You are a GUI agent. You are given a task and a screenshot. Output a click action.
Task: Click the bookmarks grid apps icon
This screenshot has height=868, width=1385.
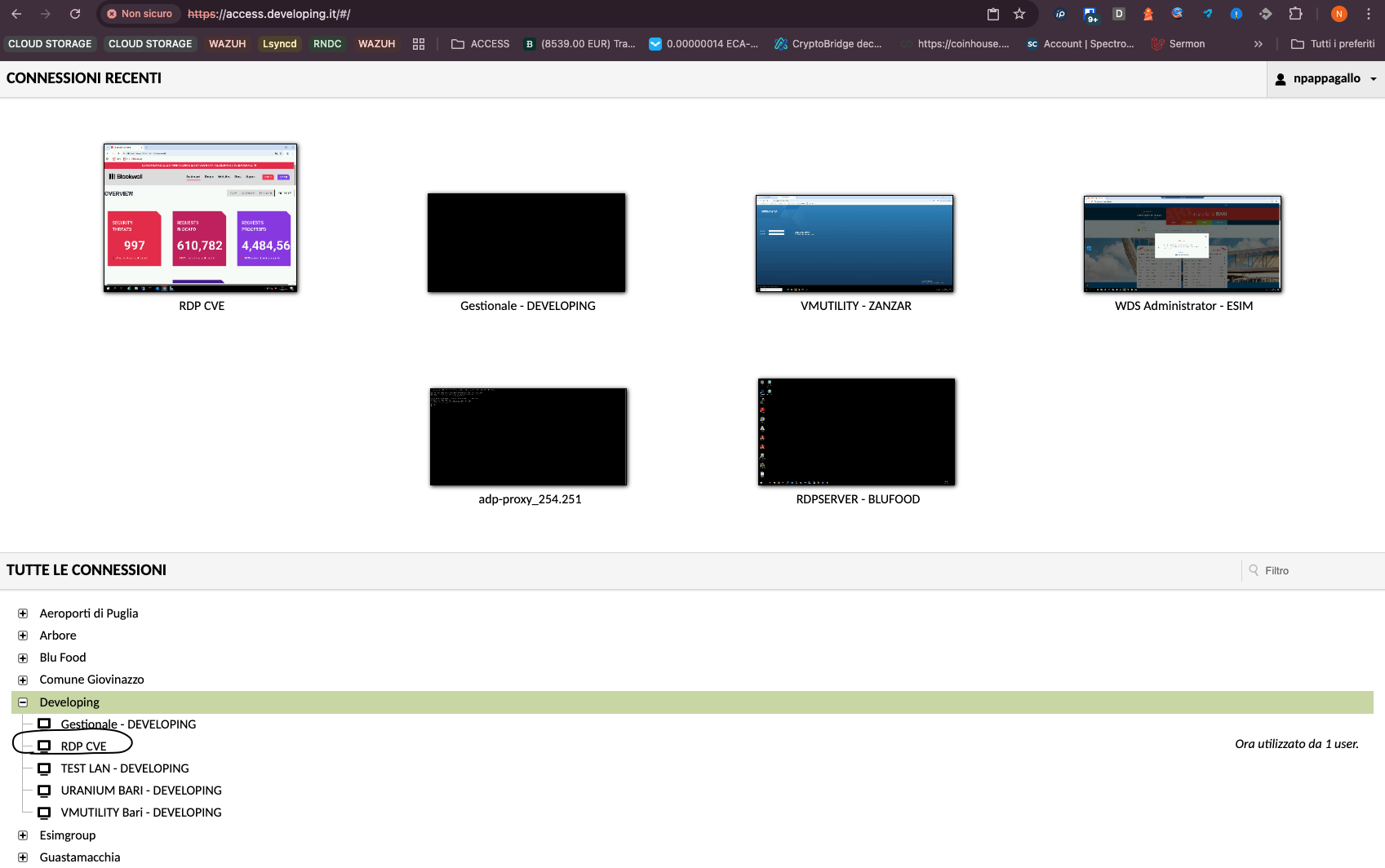(419, 44)
